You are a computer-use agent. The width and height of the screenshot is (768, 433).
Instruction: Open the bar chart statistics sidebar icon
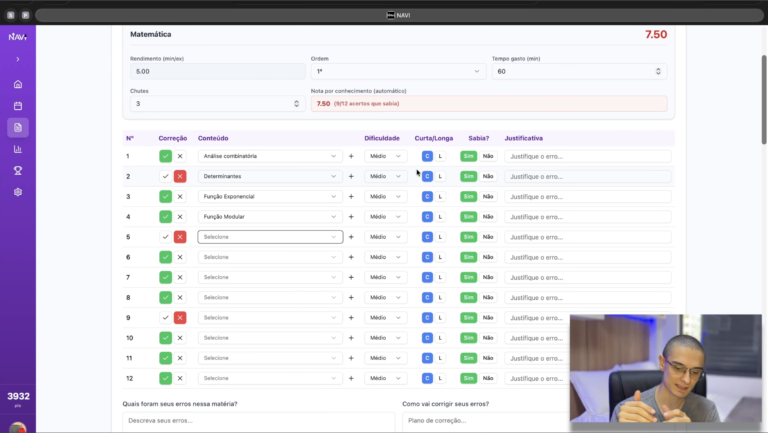[17, 149]
